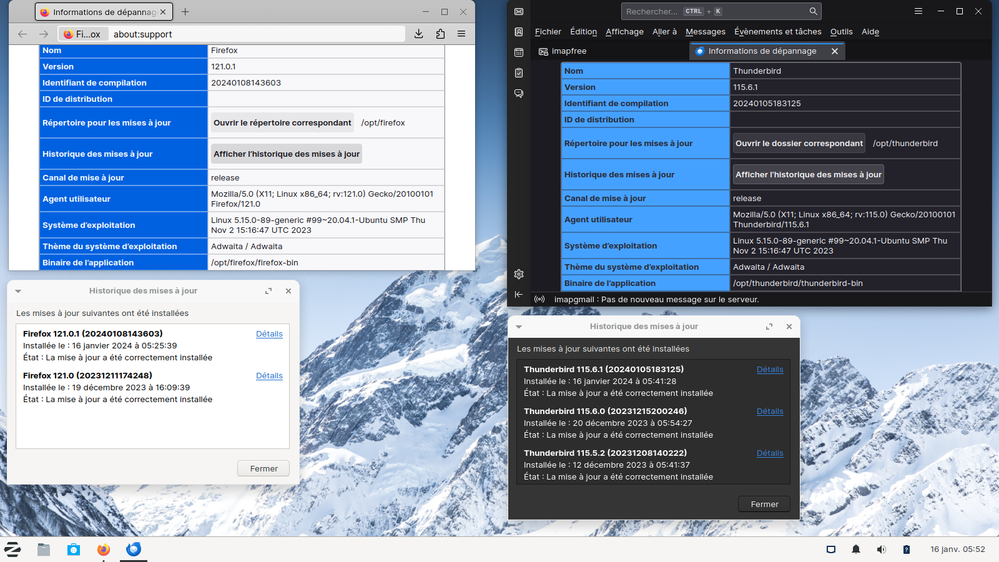999x562 pixels.
Task: Launch Files from the taskbar
Action: (43, 549)
